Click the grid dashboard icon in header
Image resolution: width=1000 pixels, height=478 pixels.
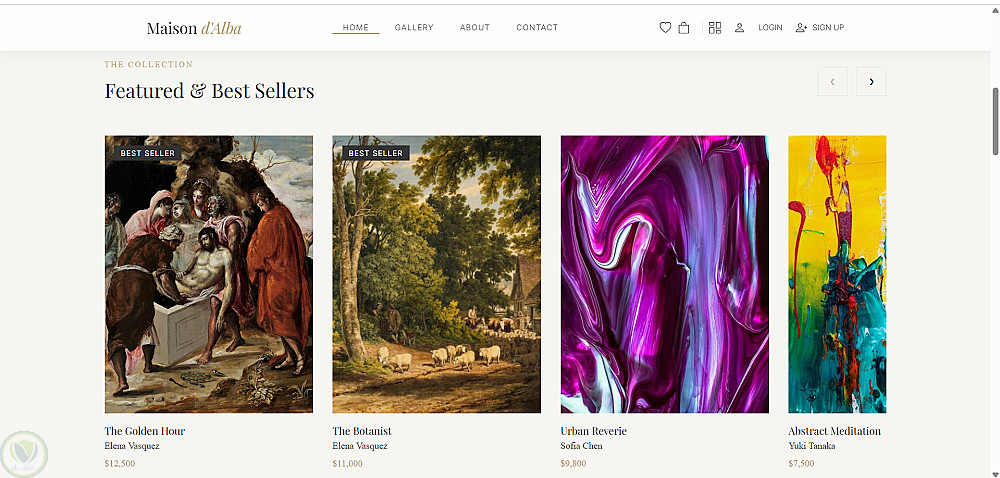(x=715, y=27)
